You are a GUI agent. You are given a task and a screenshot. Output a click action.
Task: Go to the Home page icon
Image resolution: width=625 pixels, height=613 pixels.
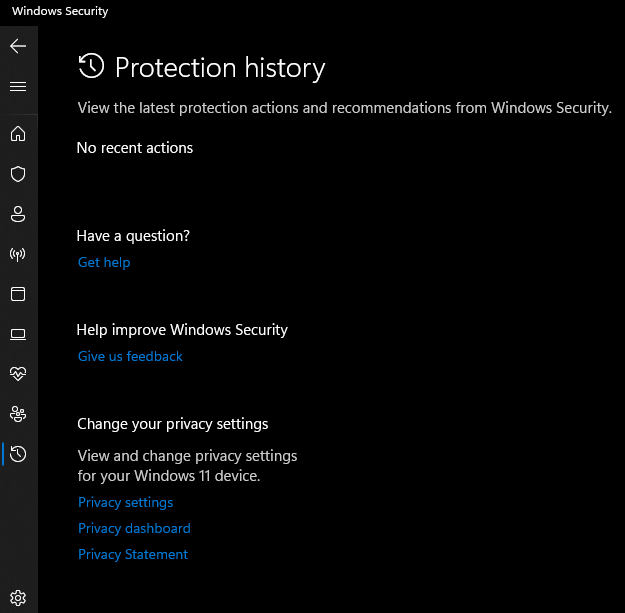[x=18, y=134]
